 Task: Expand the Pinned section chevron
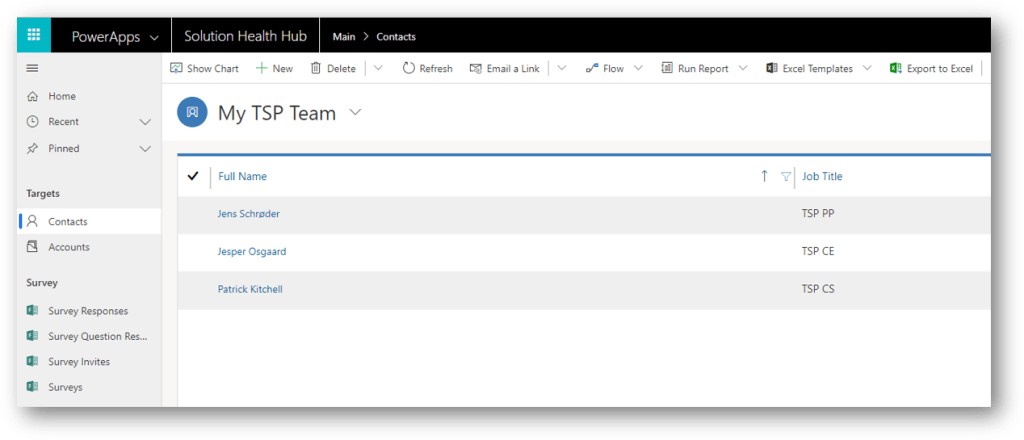click(x=145, y=148)
